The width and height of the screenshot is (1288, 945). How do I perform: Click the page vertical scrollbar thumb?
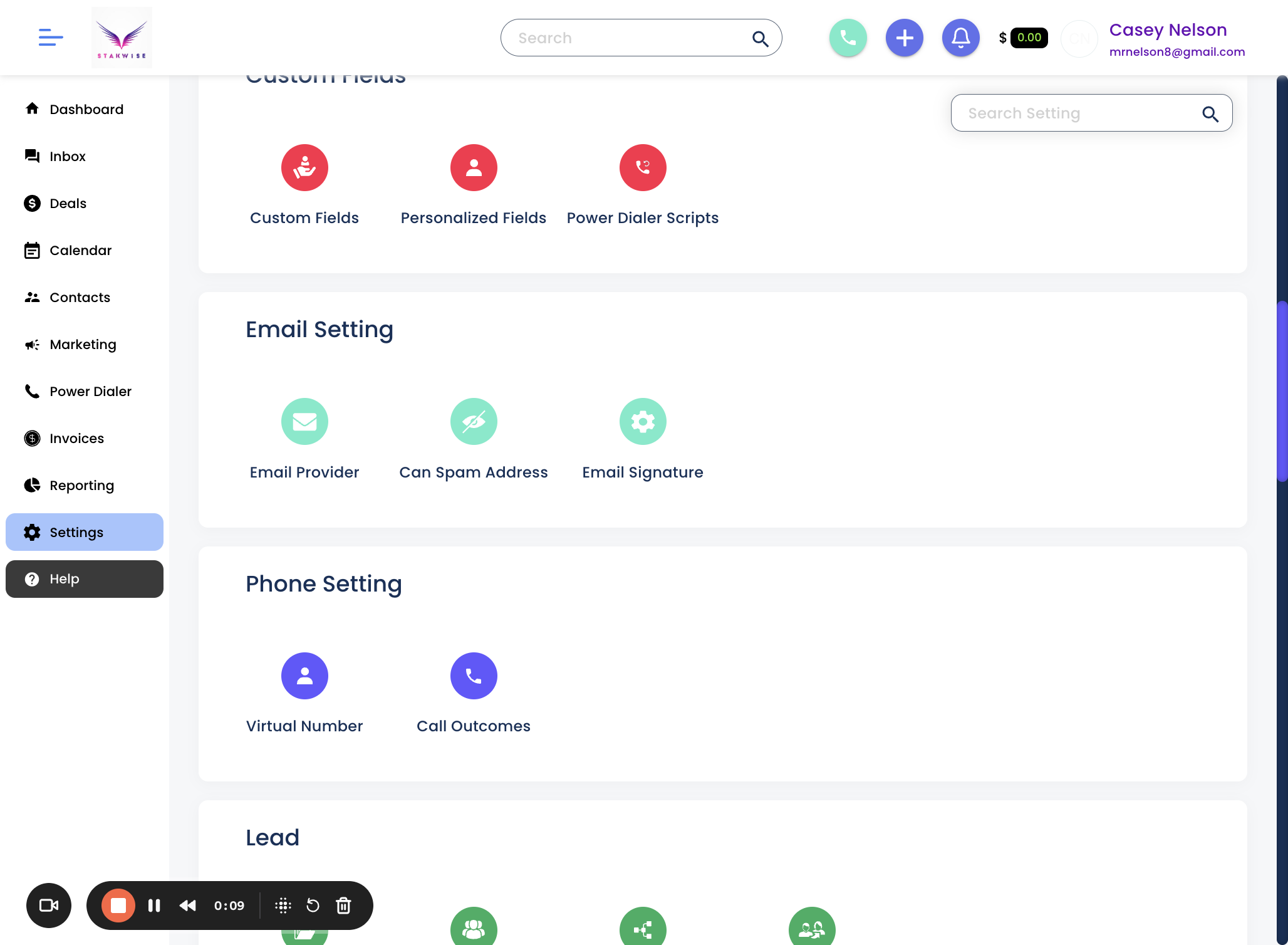pyautogui.click(x=1282, y=391)
